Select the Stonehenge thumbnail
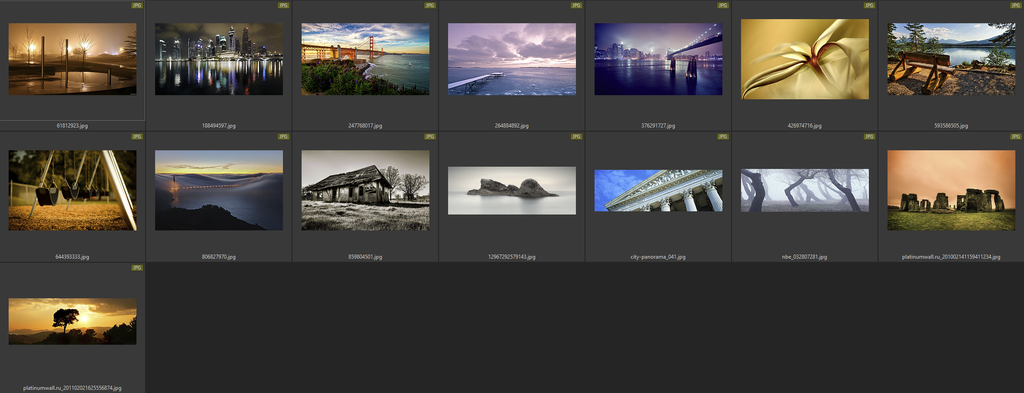Viewport: 1024px width, 393px height. 951,190
